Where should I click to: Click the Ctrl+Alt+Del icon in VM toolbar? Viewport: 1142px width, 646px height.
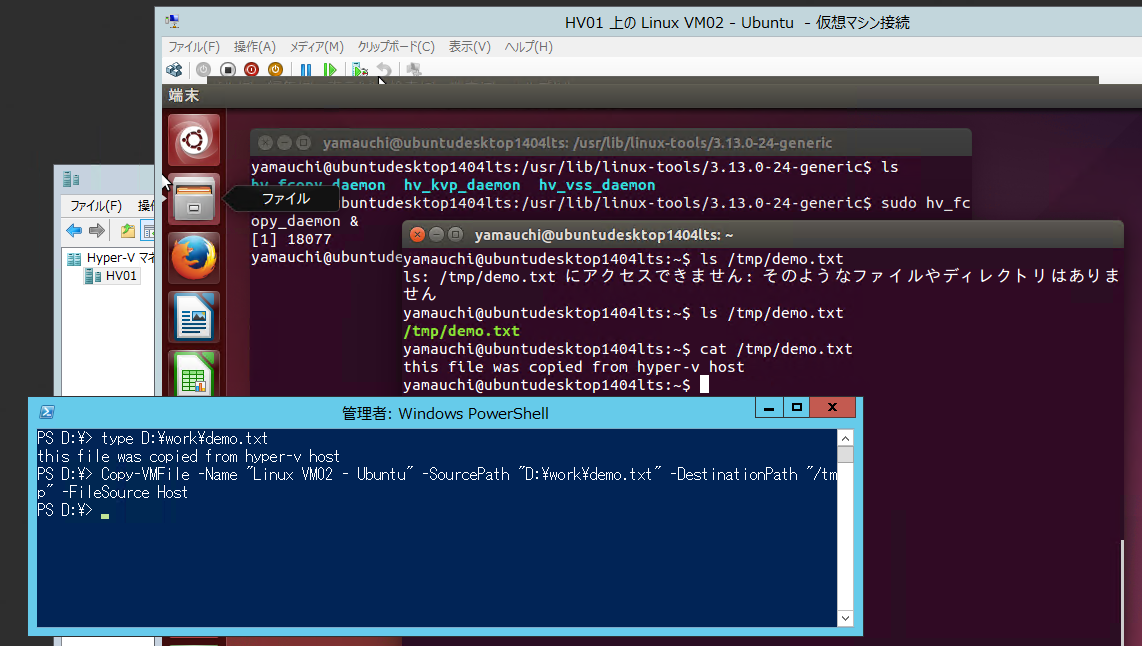(x=174, y=70)
